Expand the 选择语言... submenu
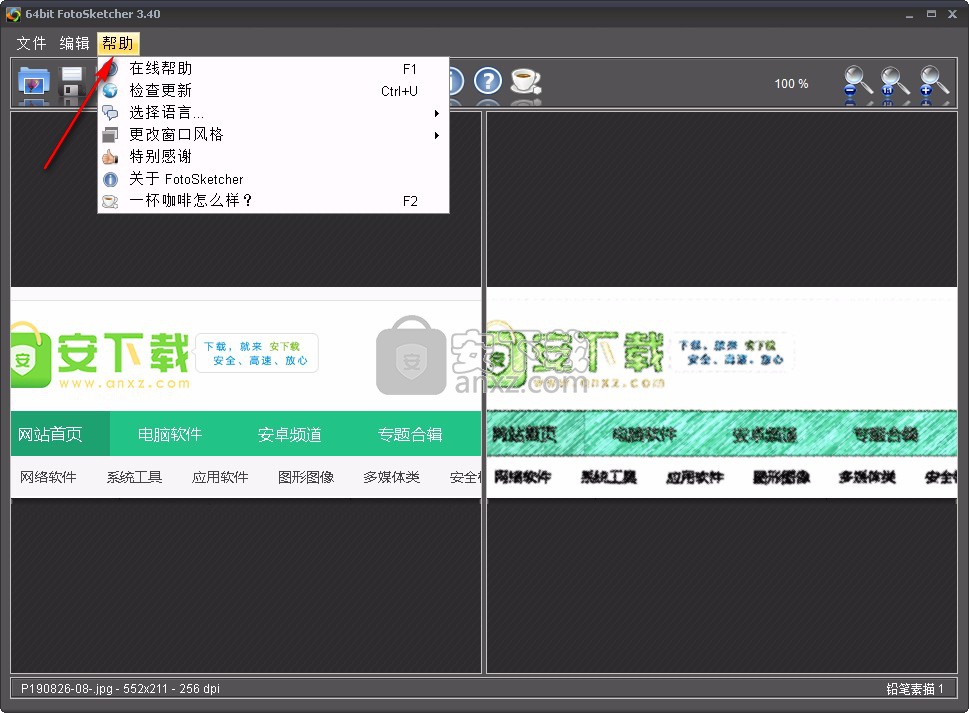This screenshot has width=969, height=713. [x=273, y=113]
